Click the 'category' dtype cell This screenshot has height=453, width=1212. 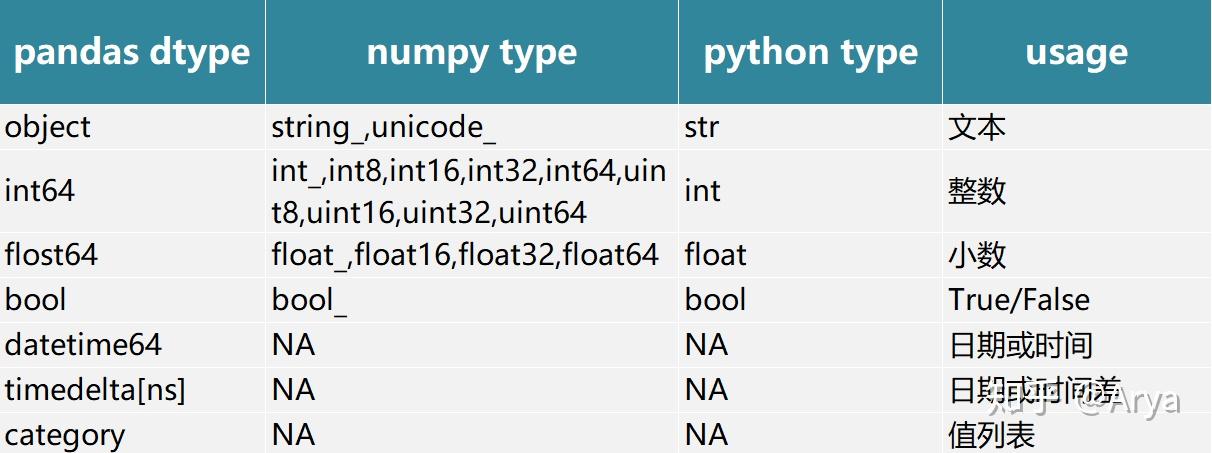pos(132,434)
